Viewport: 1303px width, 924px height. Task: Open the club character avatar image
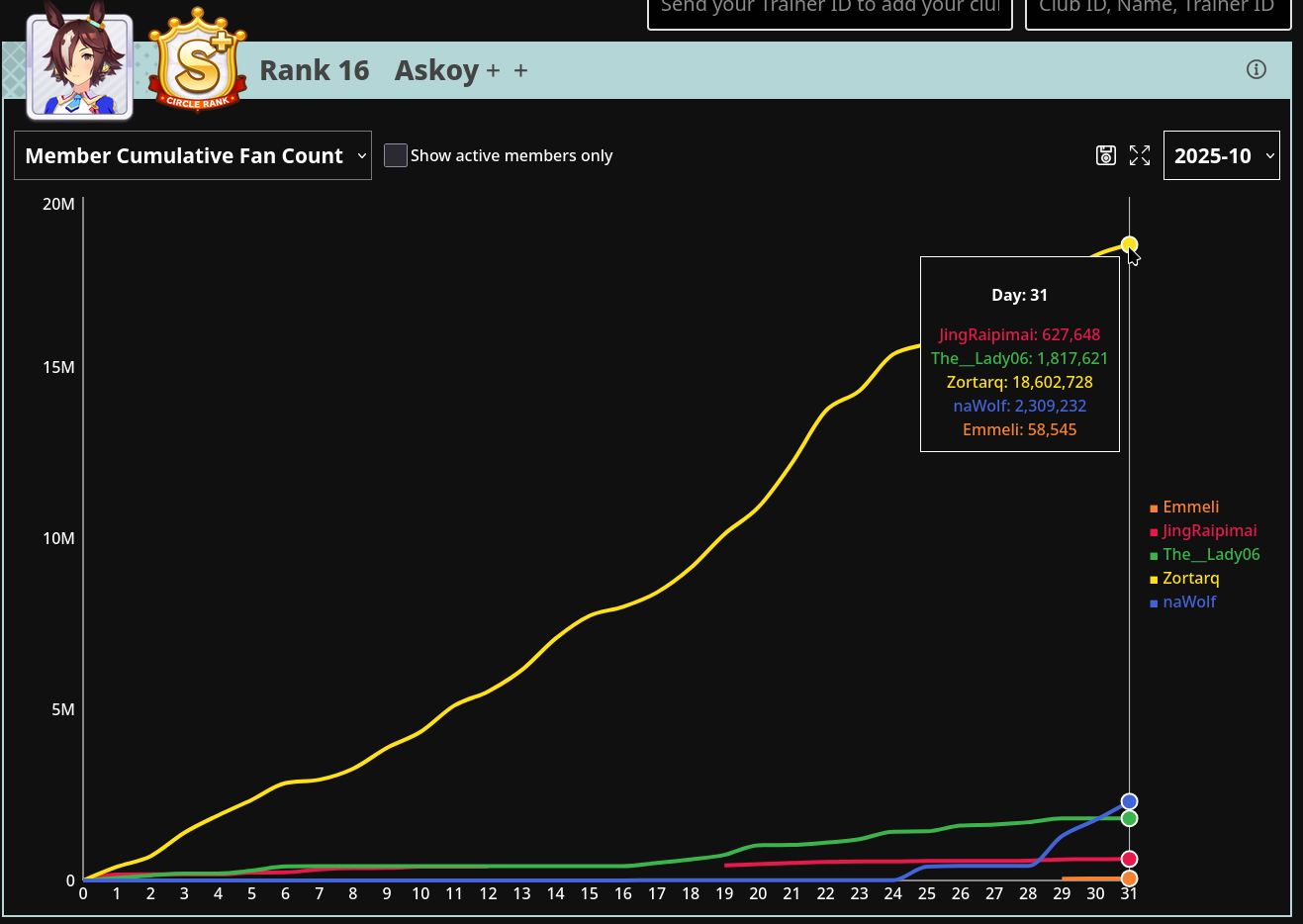pyautogui.click(x=80, y=65)
